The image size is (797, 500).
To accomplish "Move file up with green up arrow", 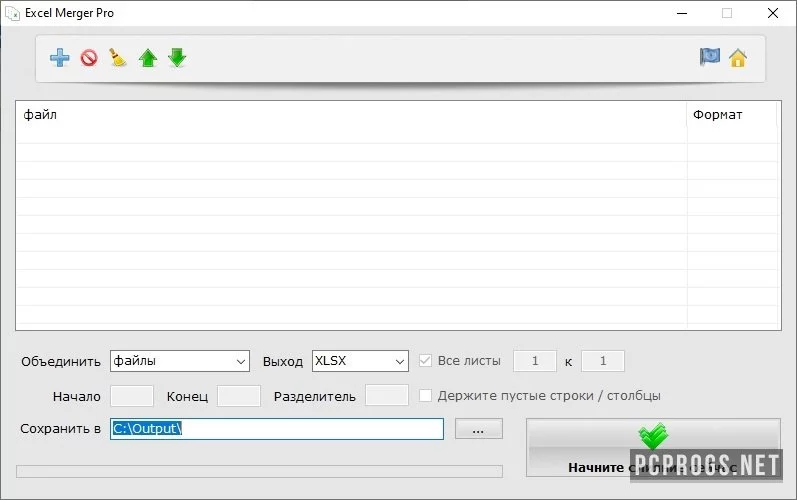I will tap(148, 58).
